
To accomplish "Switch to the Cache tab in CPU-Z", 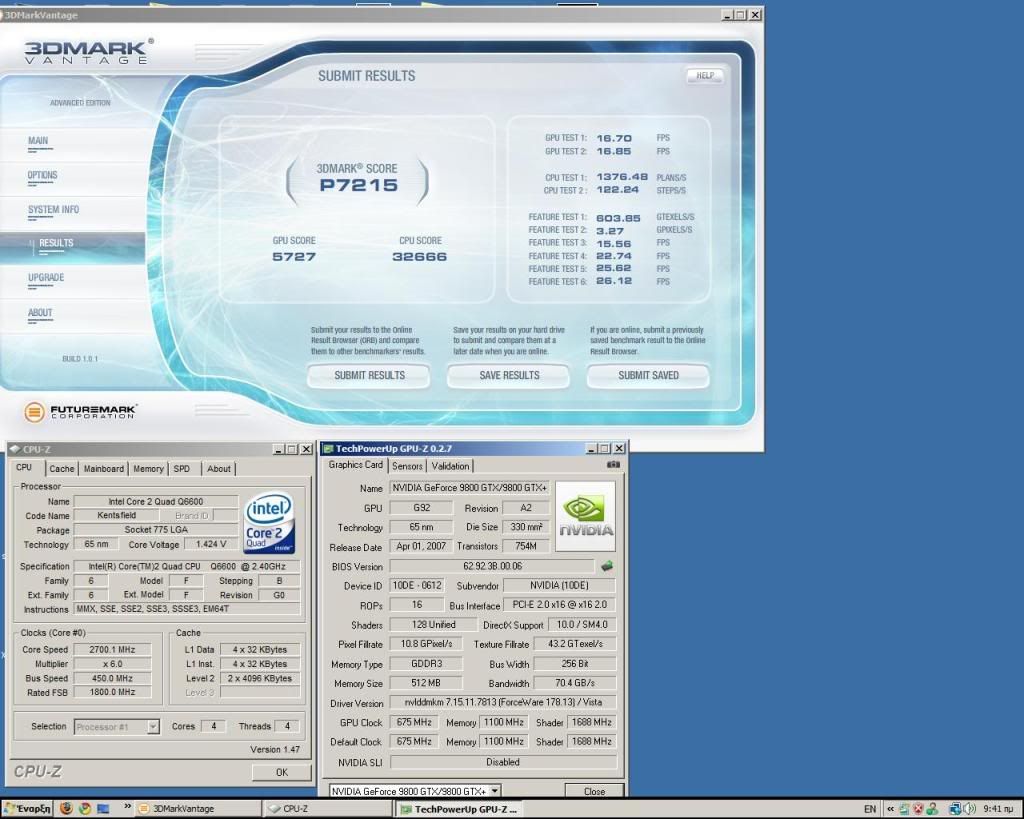I will [61, 469].
